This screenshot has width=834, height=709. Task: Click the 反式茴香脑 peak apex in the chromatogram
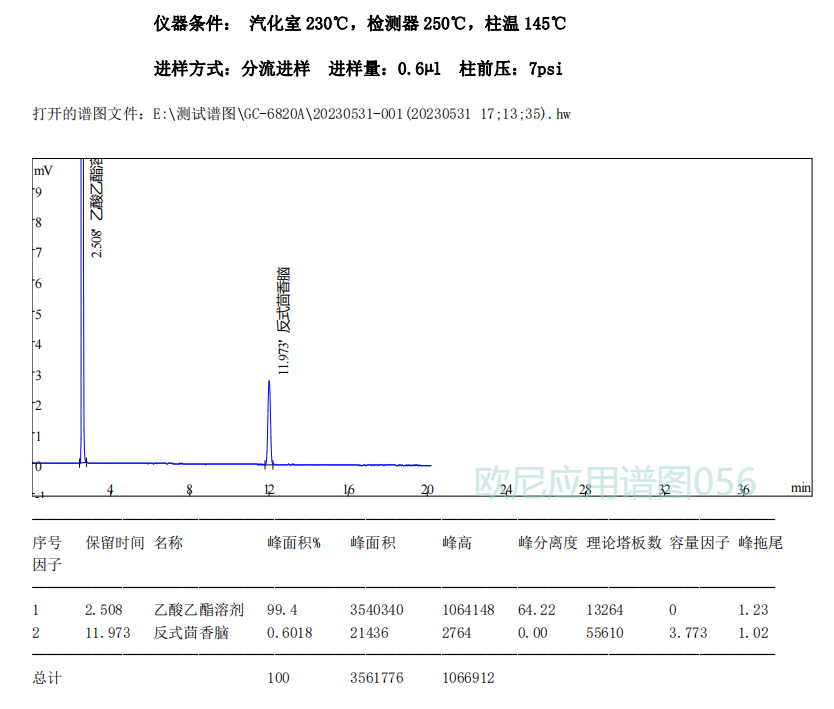[268, 383]
